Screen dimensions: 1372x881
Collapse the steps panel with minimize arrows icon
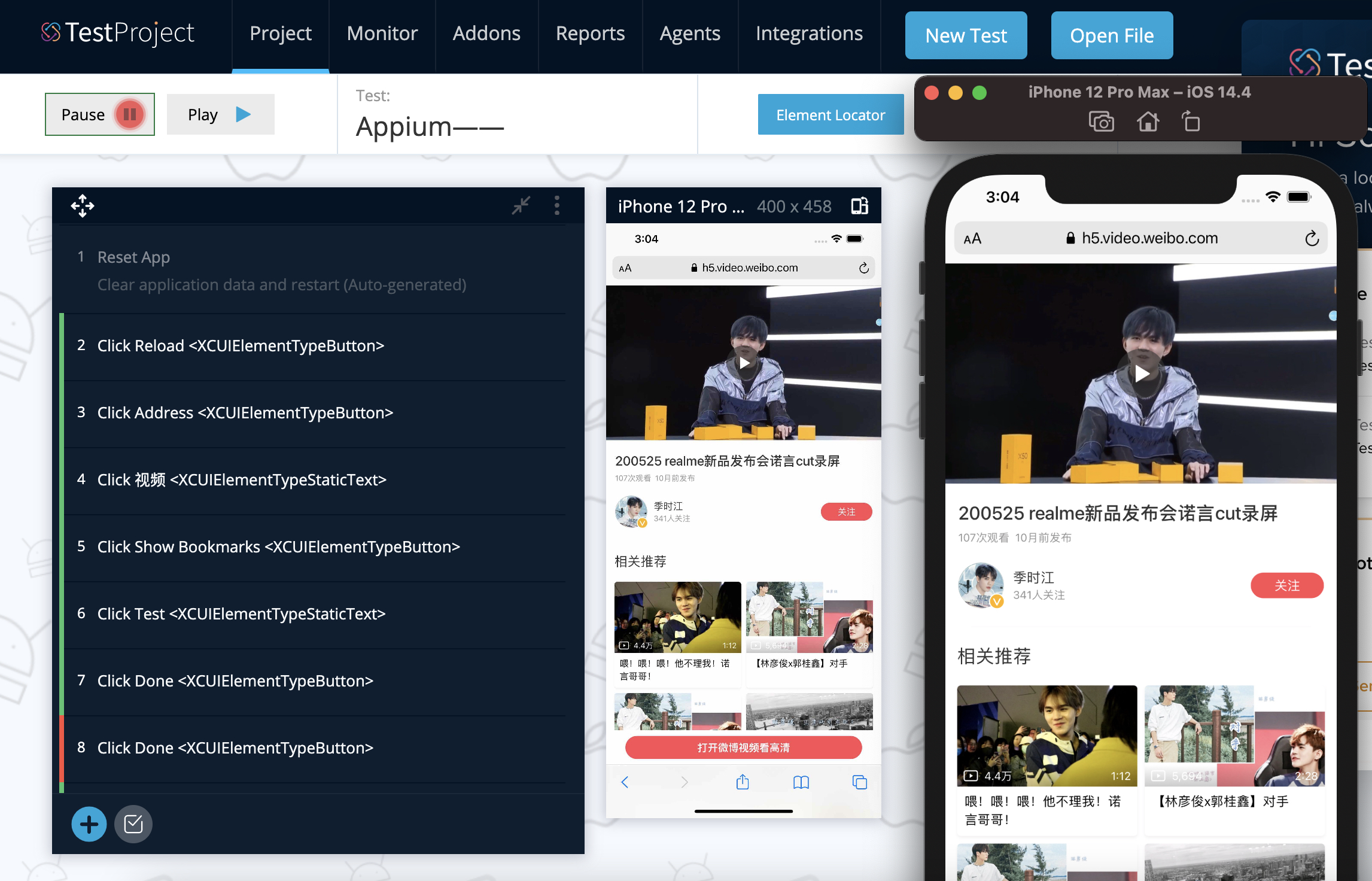pyautogui.click(x=521, y=206)
